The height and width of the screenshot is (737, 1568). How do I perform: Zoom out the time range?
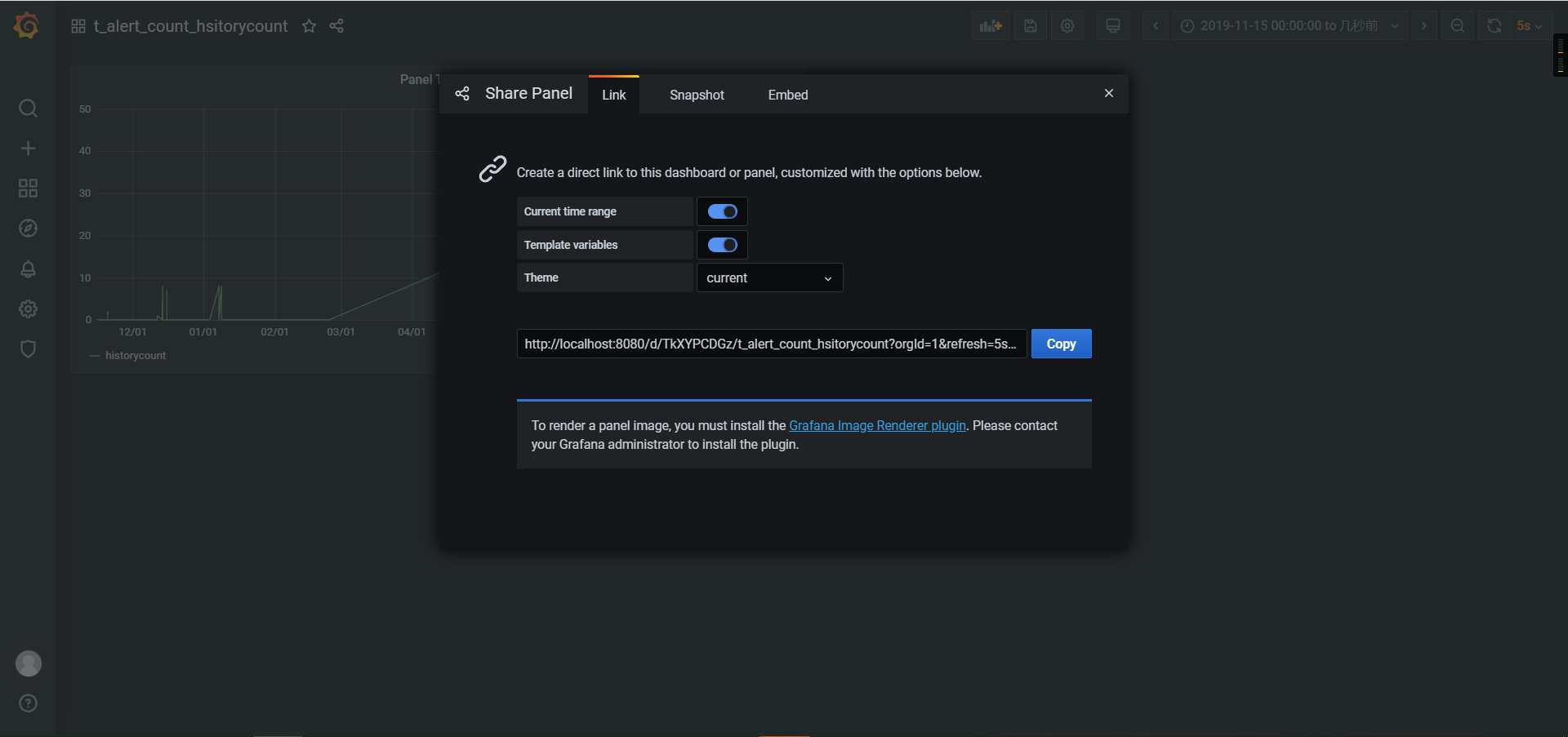1458,25
